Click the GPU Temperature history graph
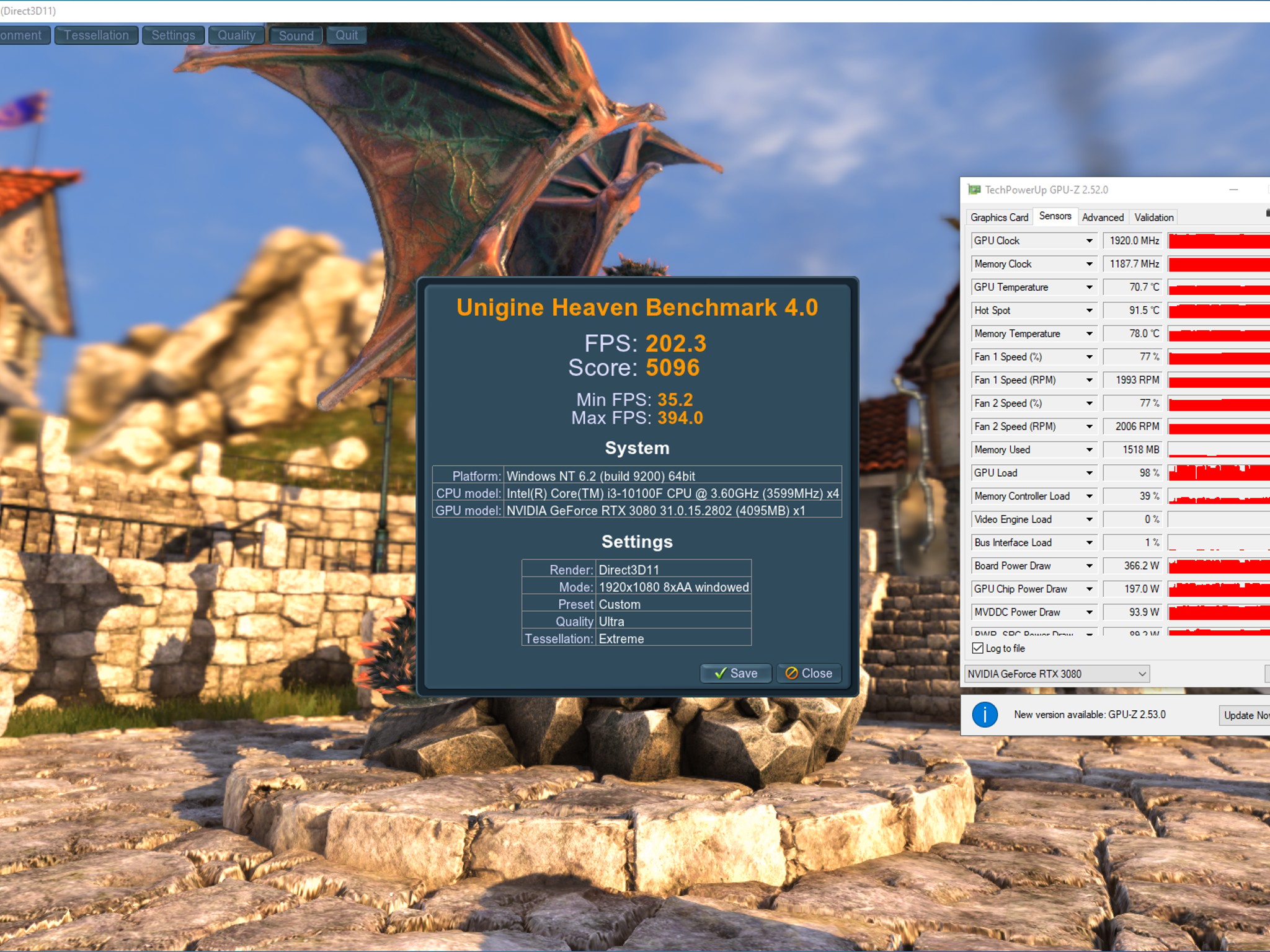1270x952 pixels. point(1219,287)
